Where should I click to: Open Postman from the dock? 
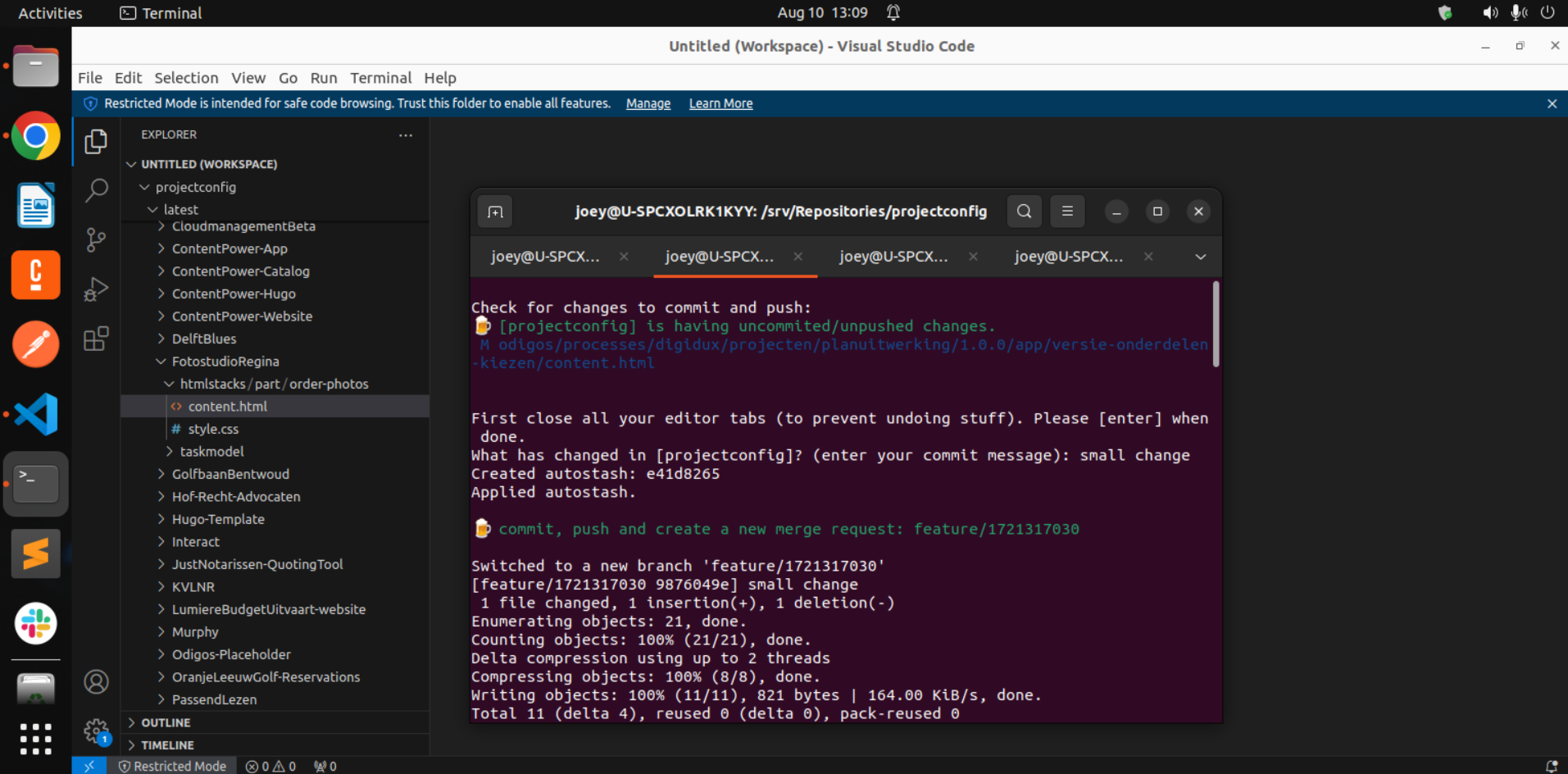click(x=36, y=344)
